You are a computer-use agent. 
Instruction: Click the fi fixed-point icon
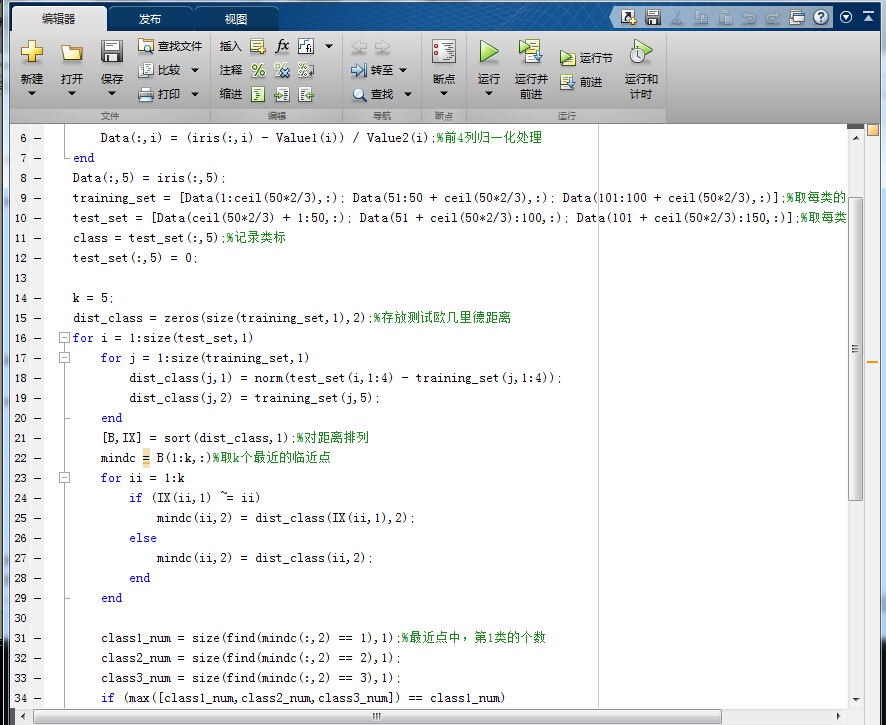[306, 46]
